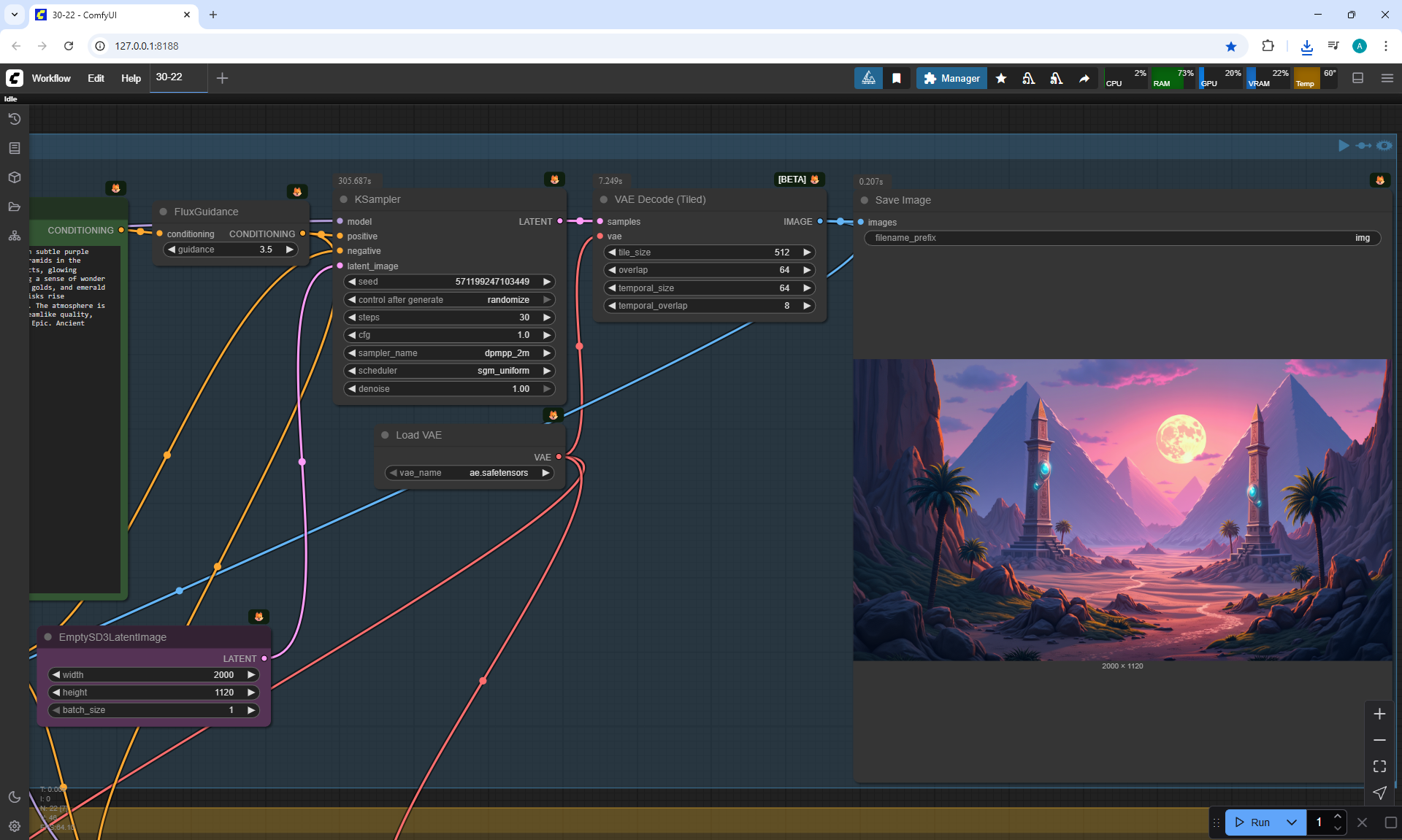Click the Run button
The image size is (1402, 840).
point(1253,822)
